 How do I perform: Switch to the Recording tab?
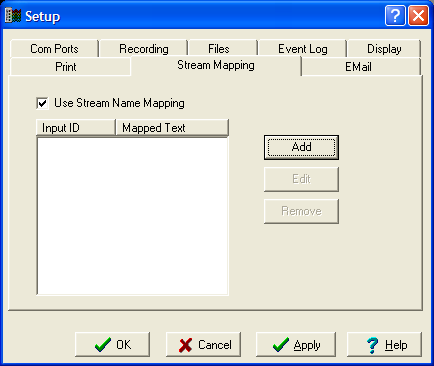click(x=144, y=49)
